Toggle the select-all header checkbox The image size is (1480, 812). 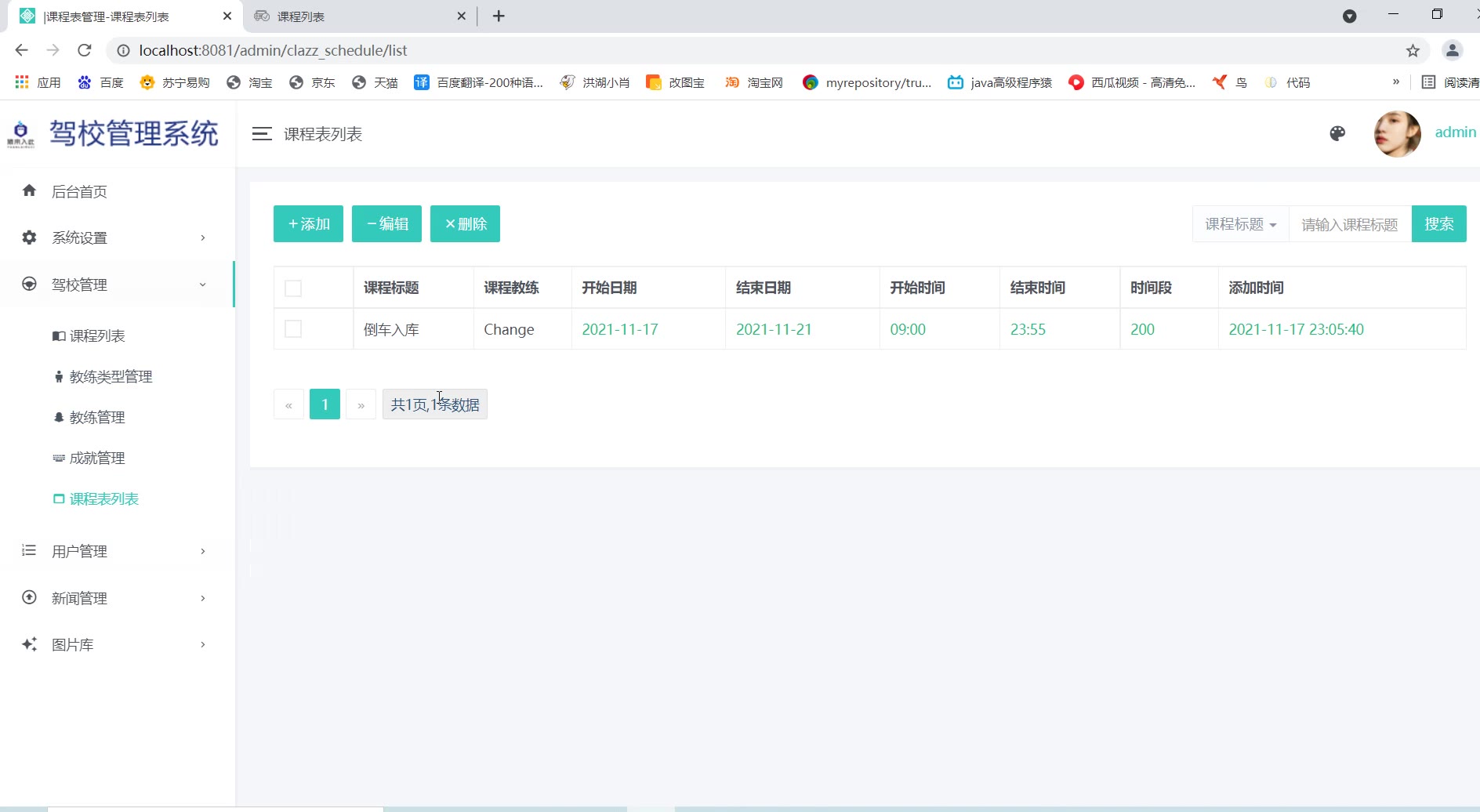[293, 288]
